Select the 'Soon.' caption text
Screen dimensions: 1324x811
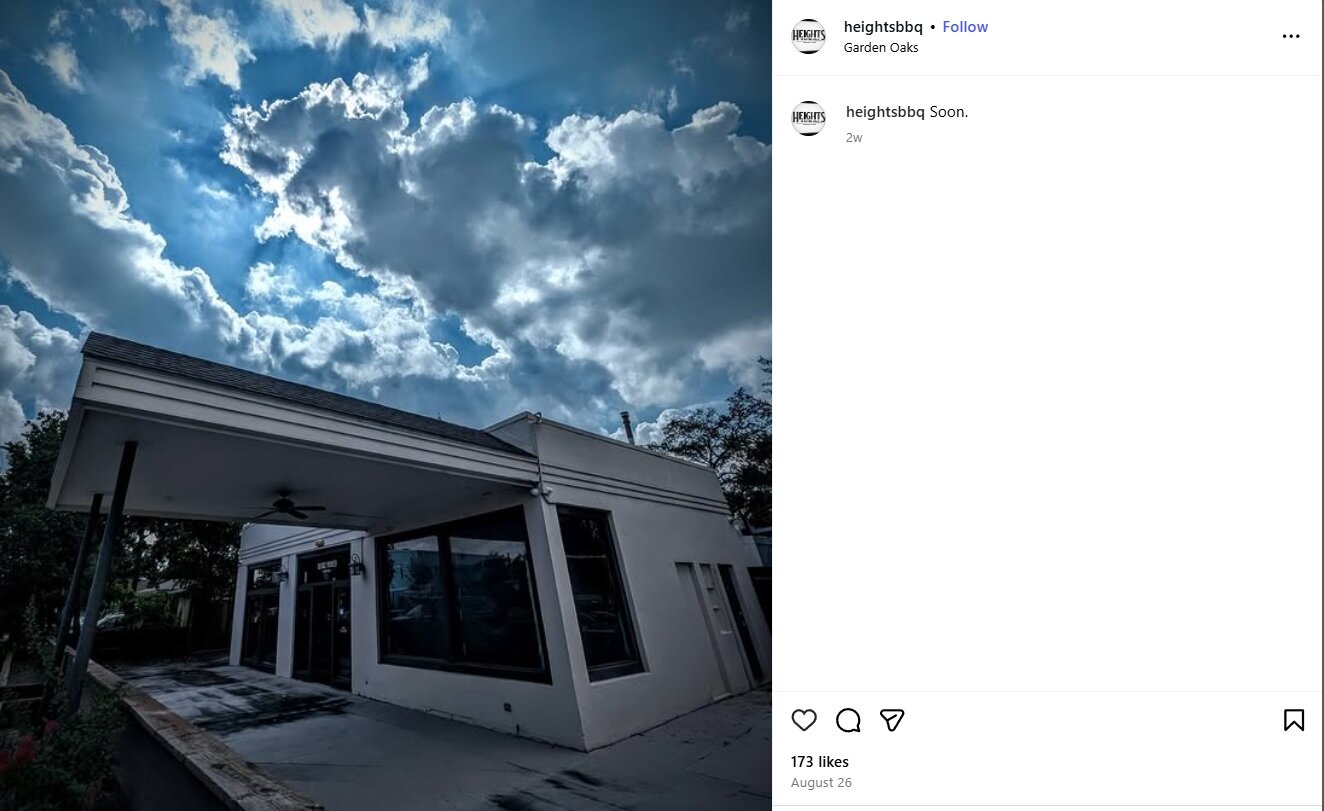(x=949, y=112)
